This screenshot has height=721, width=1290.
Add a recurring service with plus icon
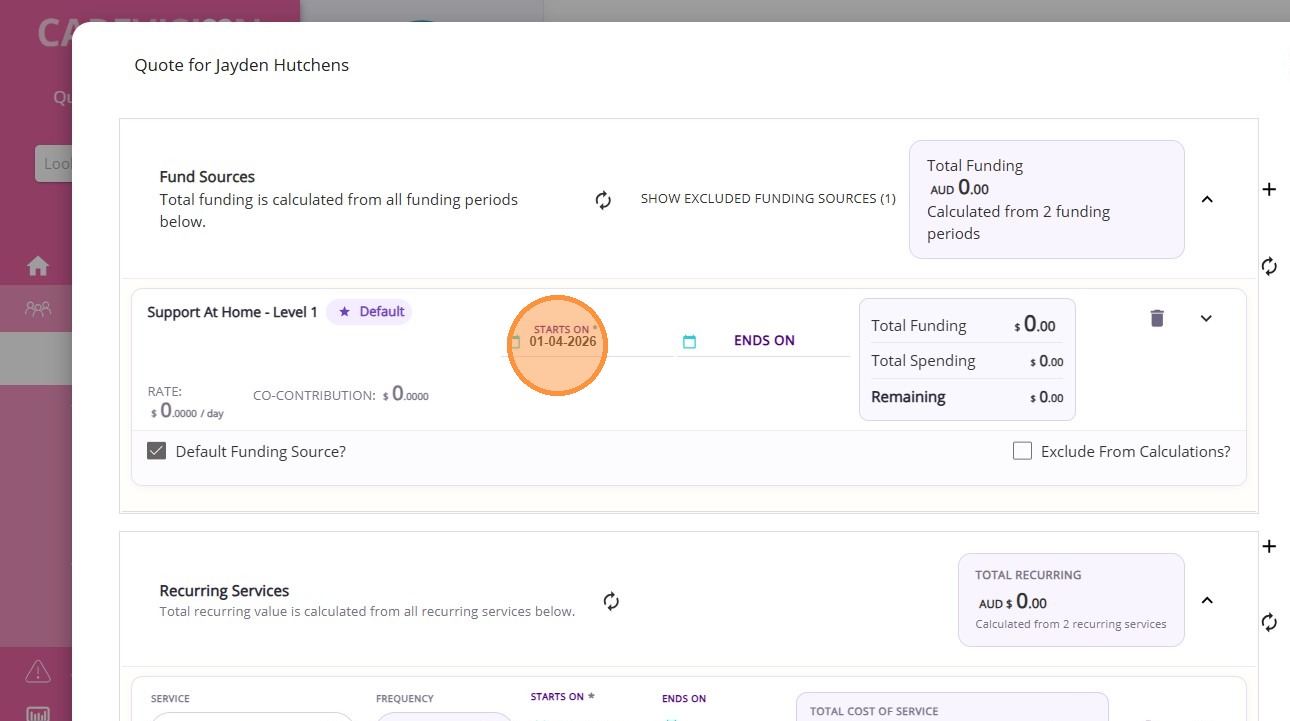click(x=1269, y=546)
